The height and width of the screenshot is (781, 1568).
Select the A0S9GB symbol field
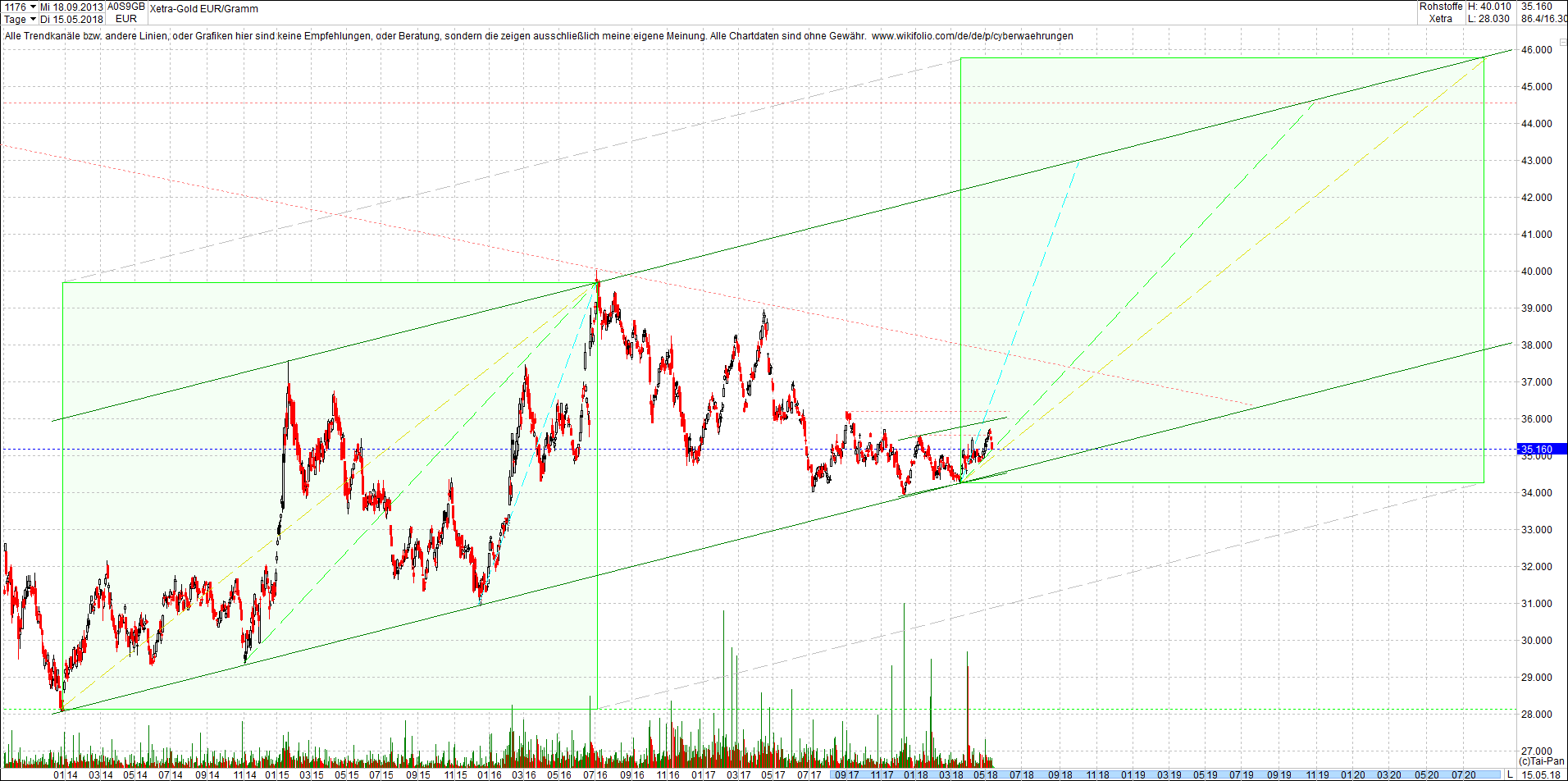(125, 7)
